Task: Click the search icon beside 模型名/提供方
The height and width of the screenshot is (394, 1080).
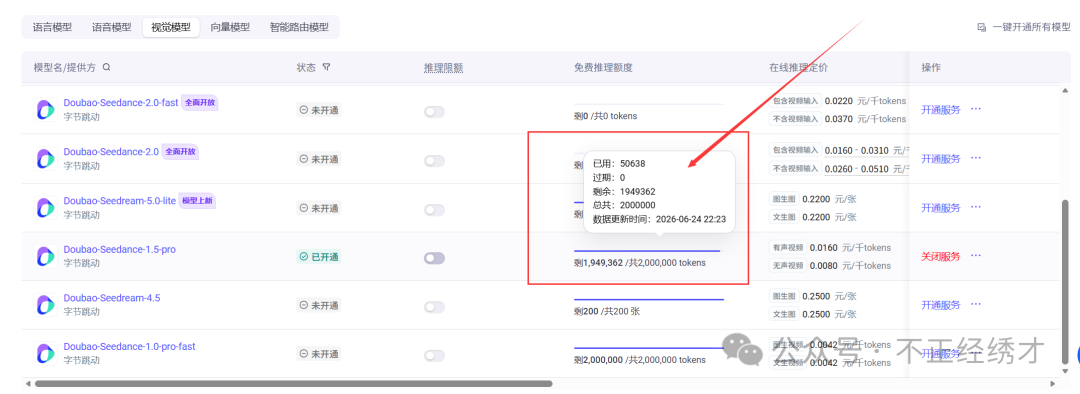Action: coord(107,68)
